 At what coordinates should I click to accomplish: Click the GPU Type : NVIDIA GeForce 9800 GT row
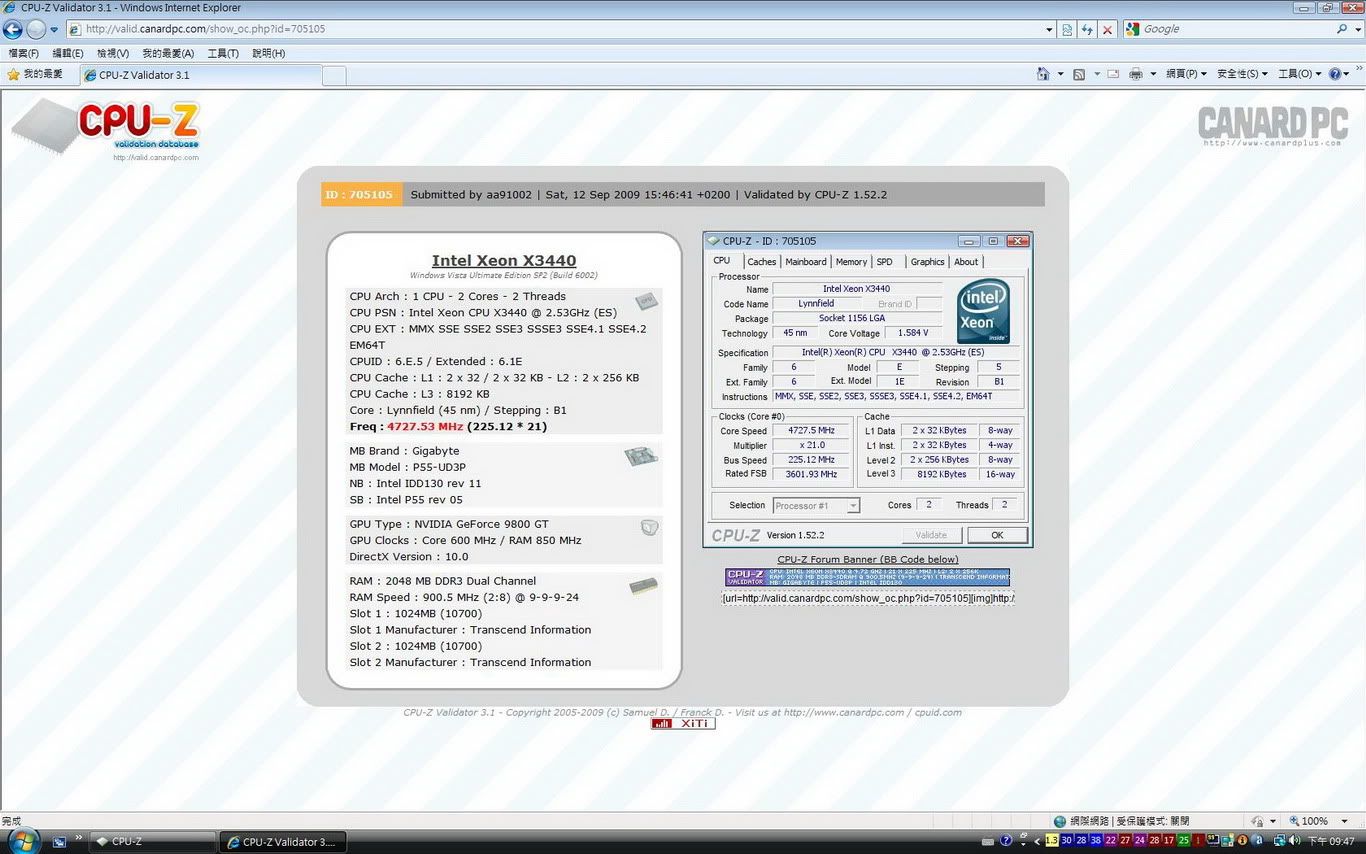pyautogui.click(x=449, y=524)
